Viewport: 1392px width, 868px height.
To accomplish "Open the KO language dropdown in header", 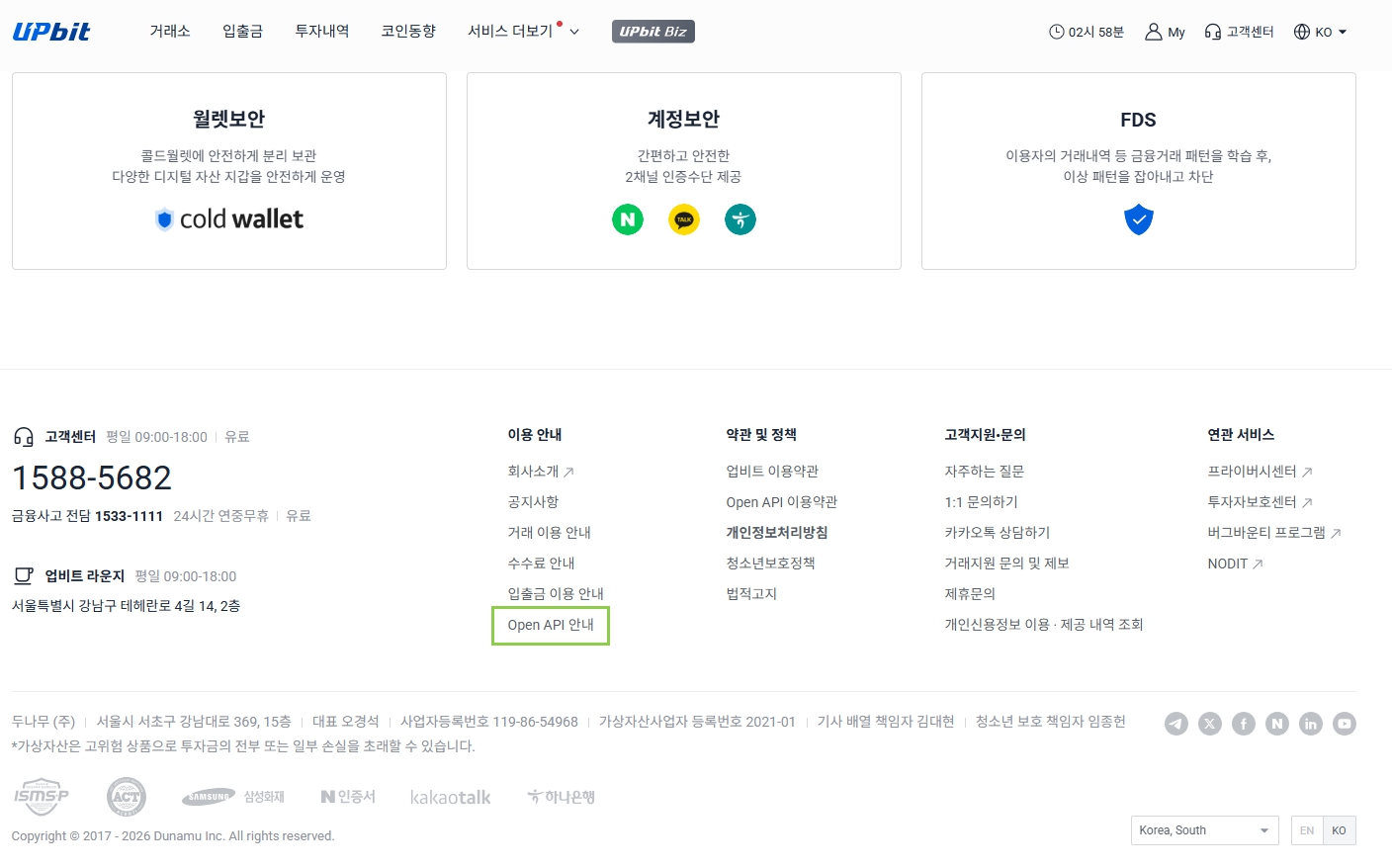I will [1321, 32].
